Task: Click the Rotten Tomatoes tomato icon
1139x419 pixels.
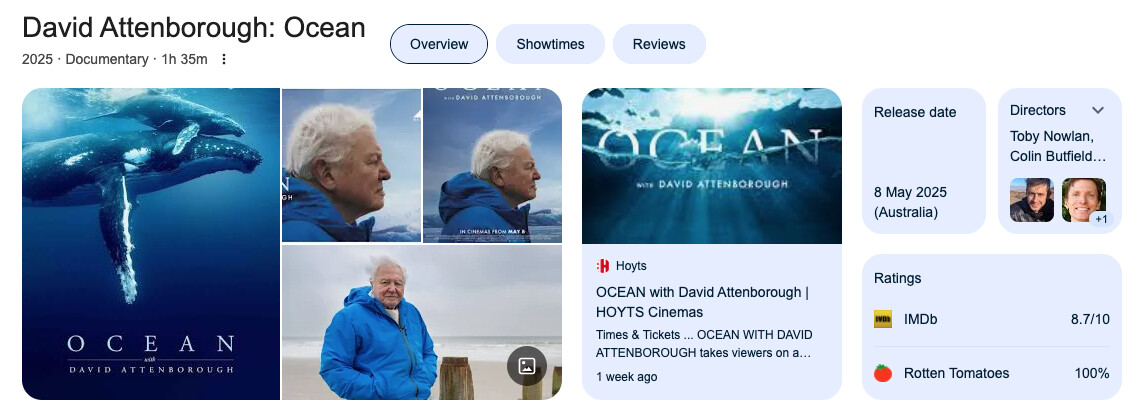Action: click(x=883, y=373)
